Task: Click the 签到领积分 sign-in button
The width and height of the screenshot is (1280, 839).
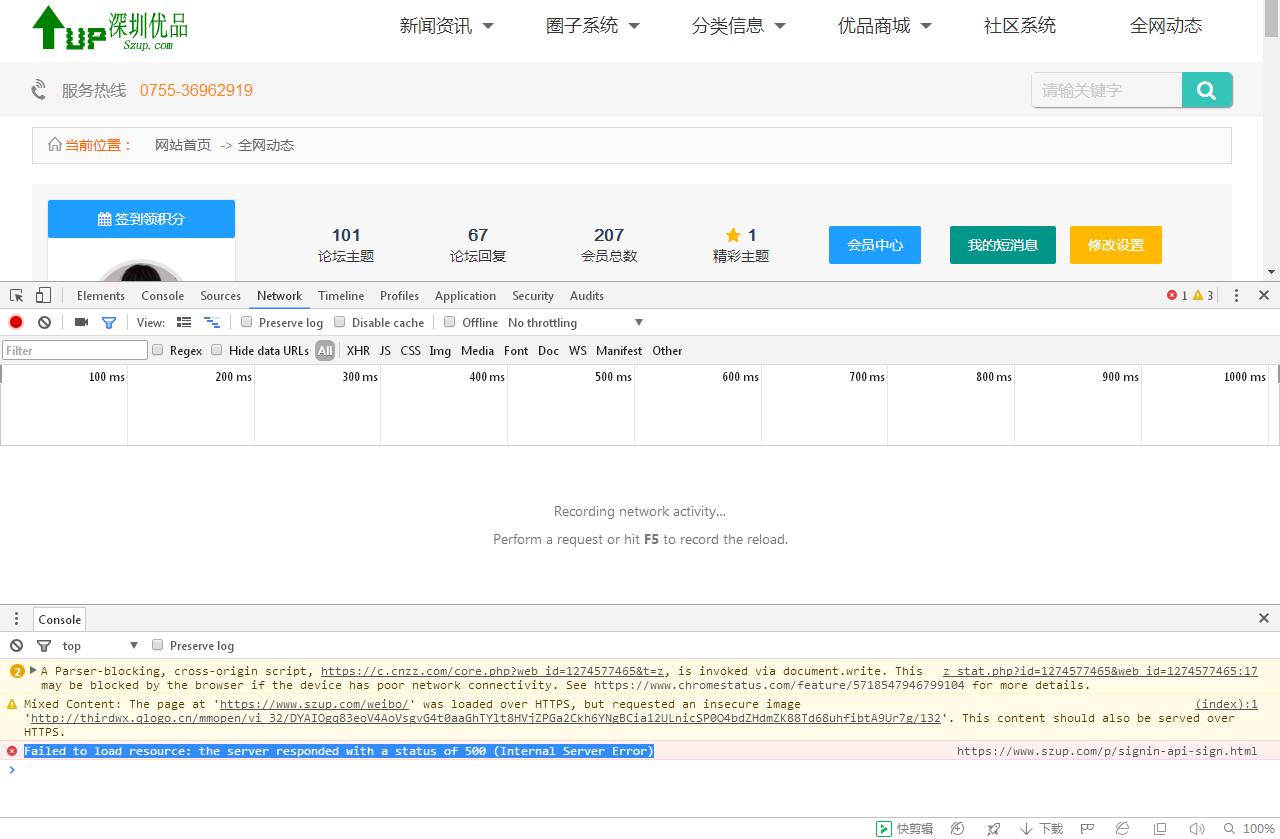Action: (141, 219)
